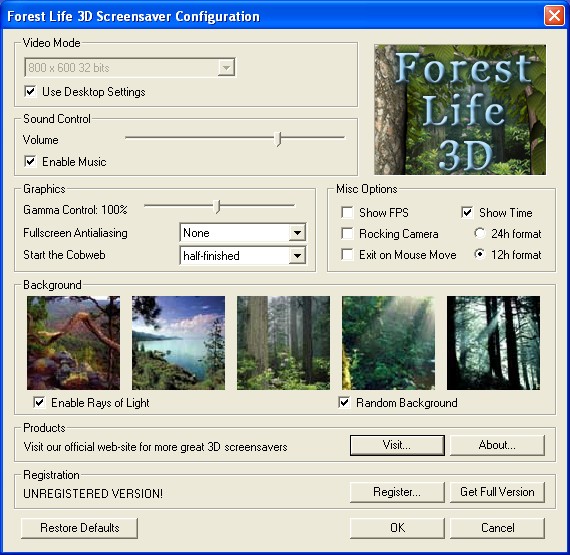Select the 24h format radio button
The height and width of the screenshot is (555, 570).
pyautogui.click(x=479, y=233)
